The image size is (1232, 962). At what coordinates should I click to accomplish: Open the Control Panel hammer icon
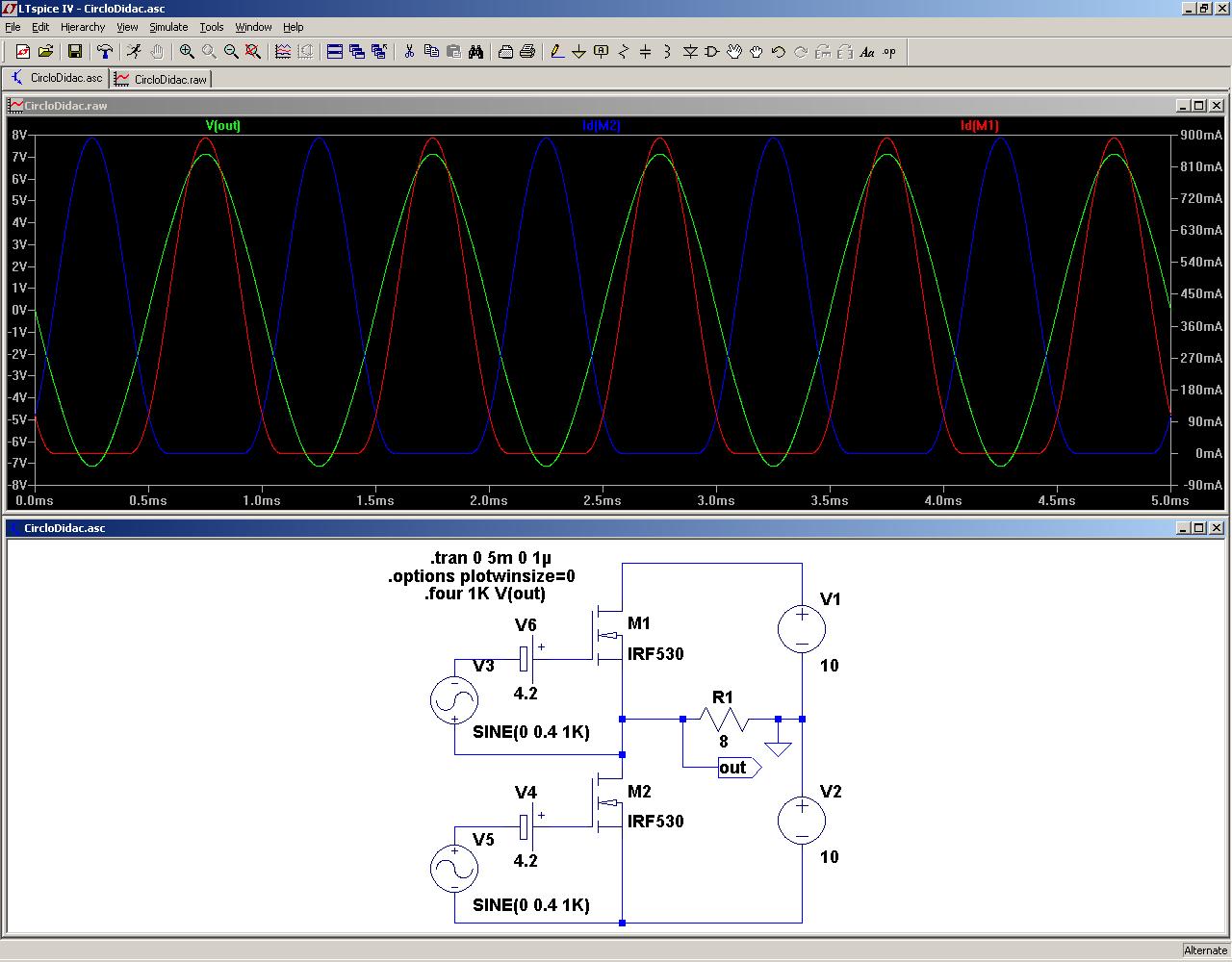(105, 52)
